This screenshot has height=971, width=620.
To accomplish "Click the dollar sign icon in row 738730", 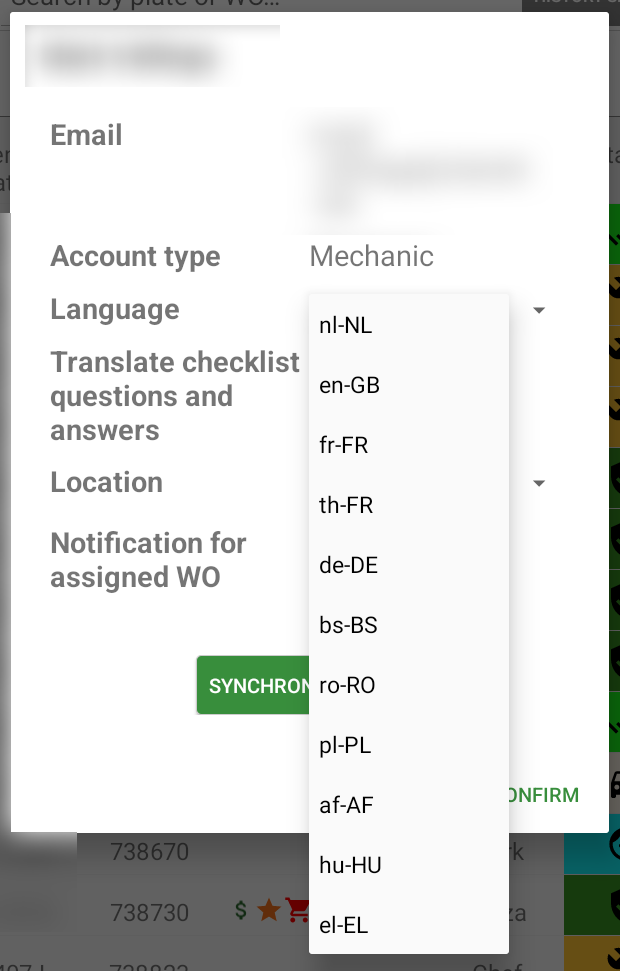I will [241, 910].
